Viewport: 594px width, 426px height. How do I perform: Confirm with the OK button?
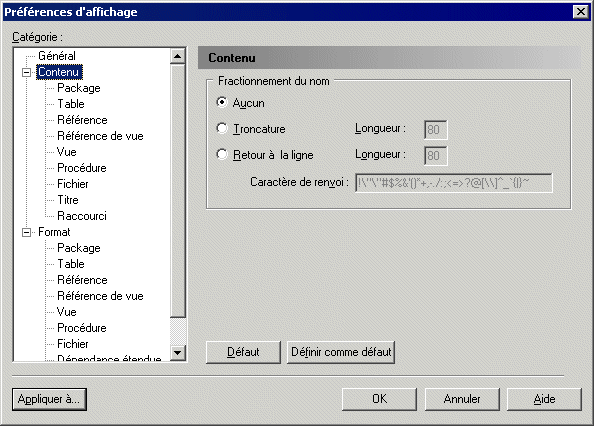point(379,399)
